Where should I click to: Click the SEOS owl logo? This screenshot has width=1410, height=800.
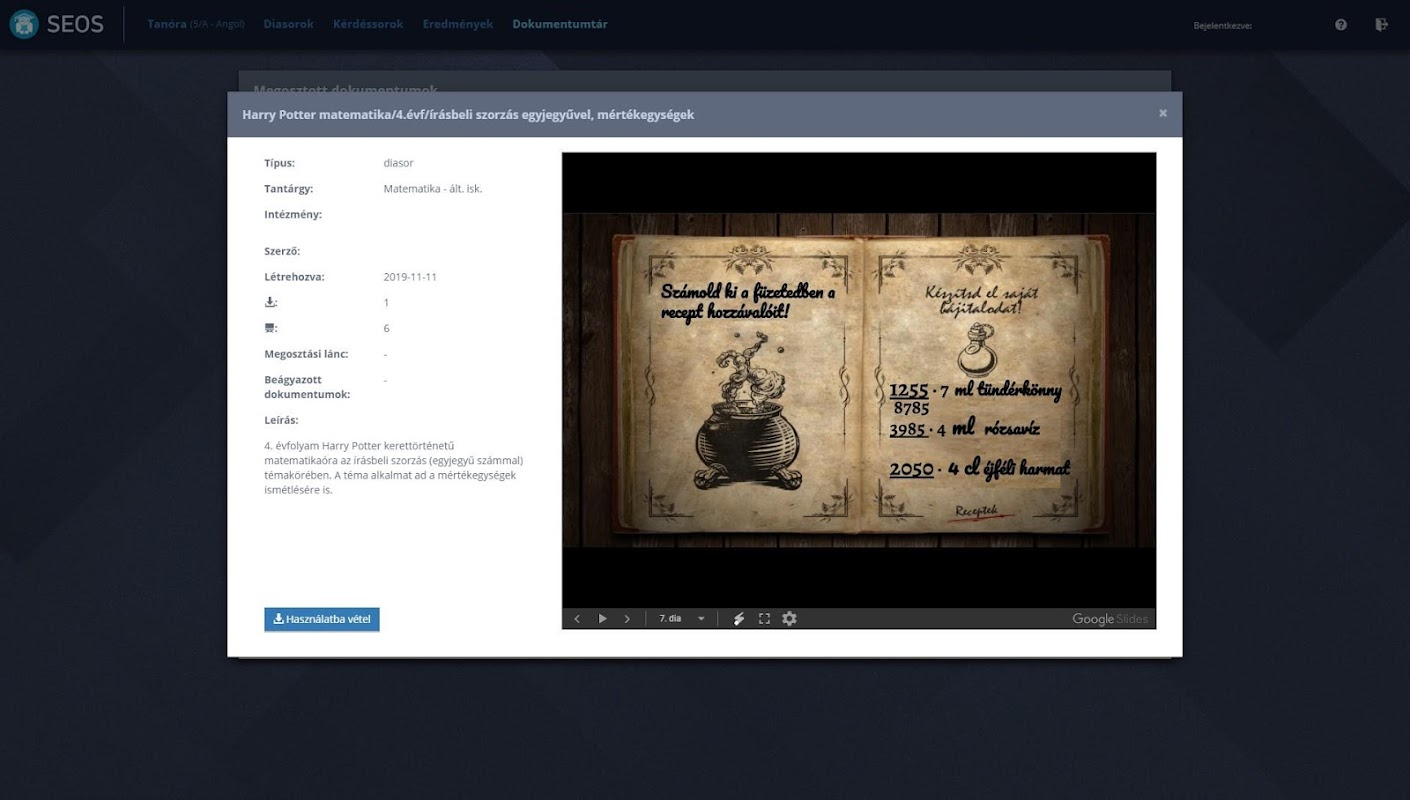24,24
